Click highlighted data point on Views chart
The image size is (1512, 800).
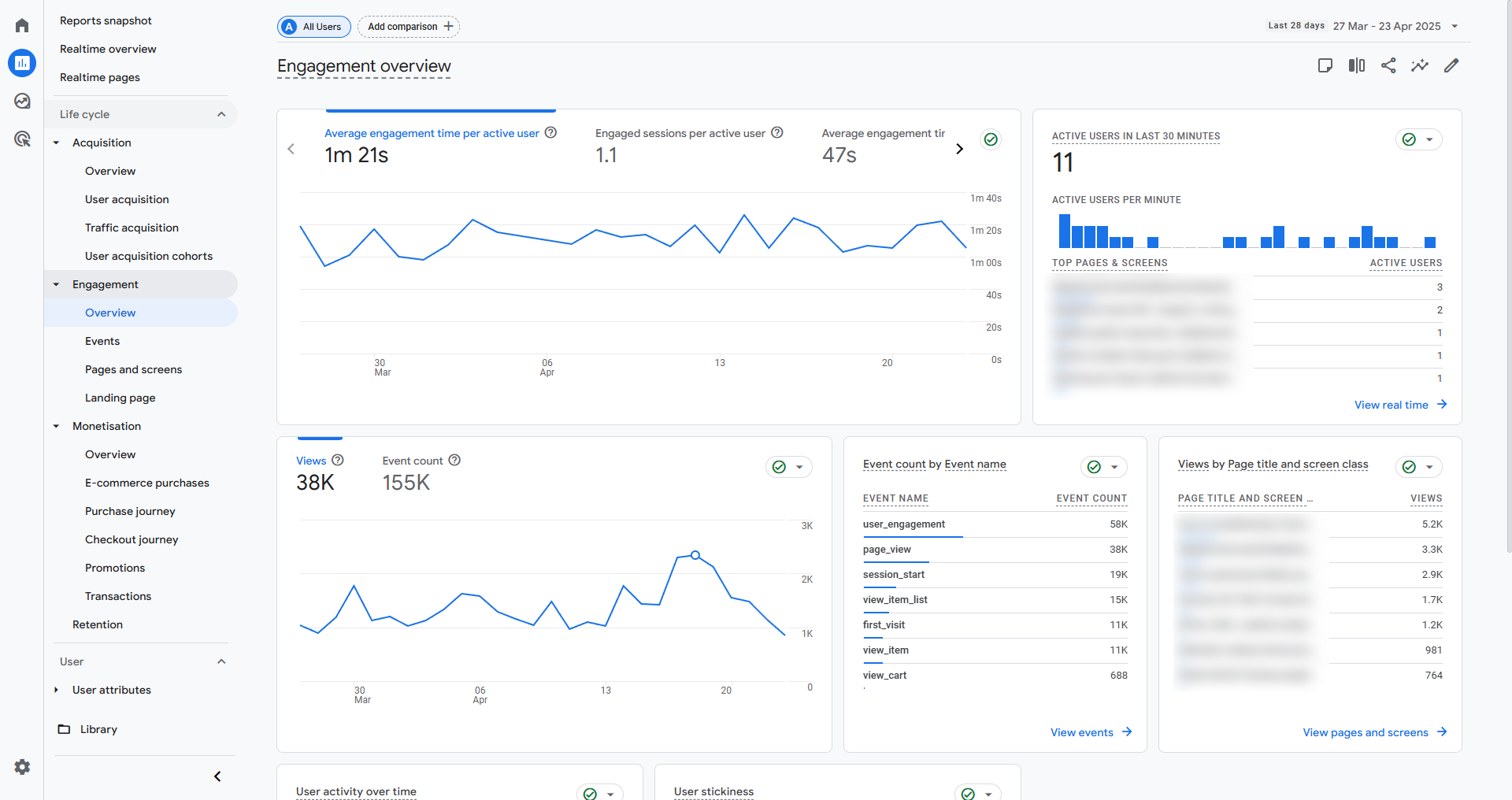tap(695, 555)
